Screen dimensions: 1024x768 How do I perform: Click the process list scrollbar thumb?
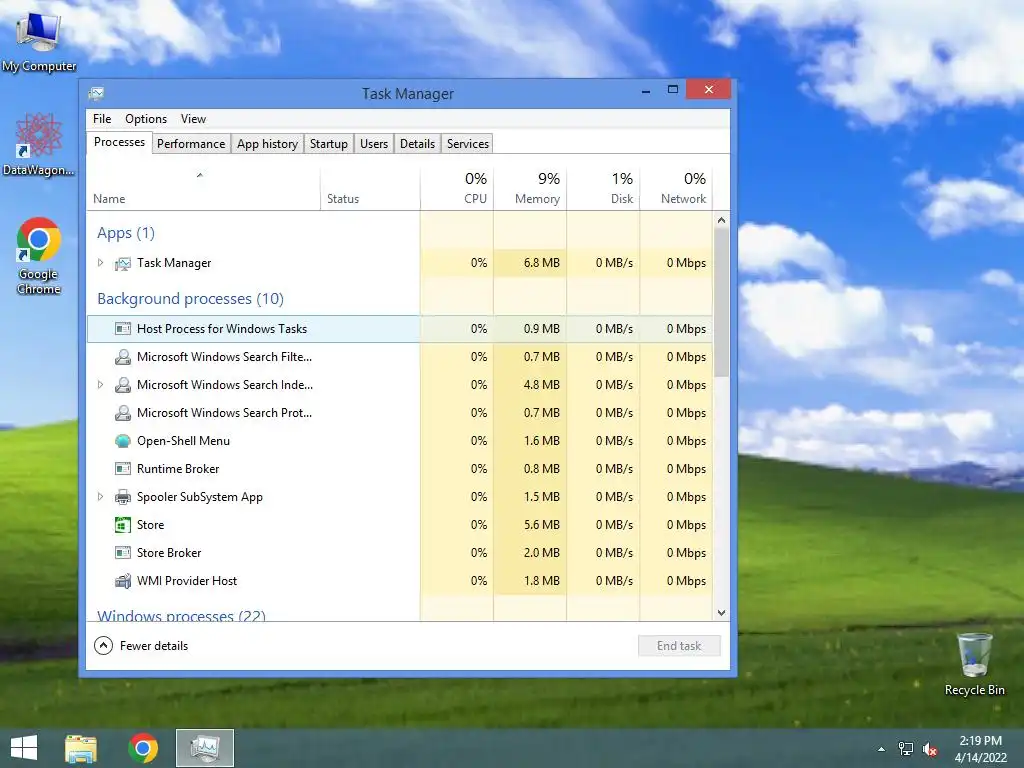(722, 302)
